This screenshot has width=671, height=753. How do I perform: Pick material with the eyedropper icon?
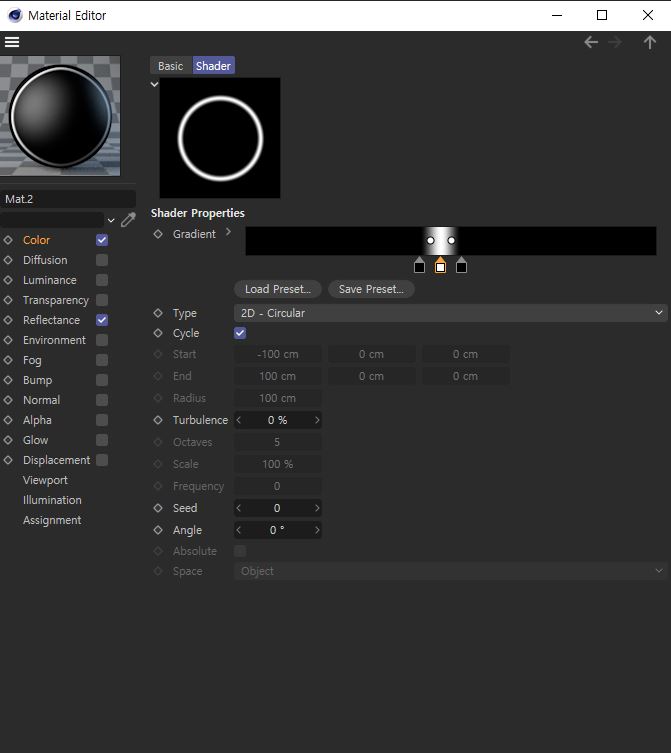[128, 220]
